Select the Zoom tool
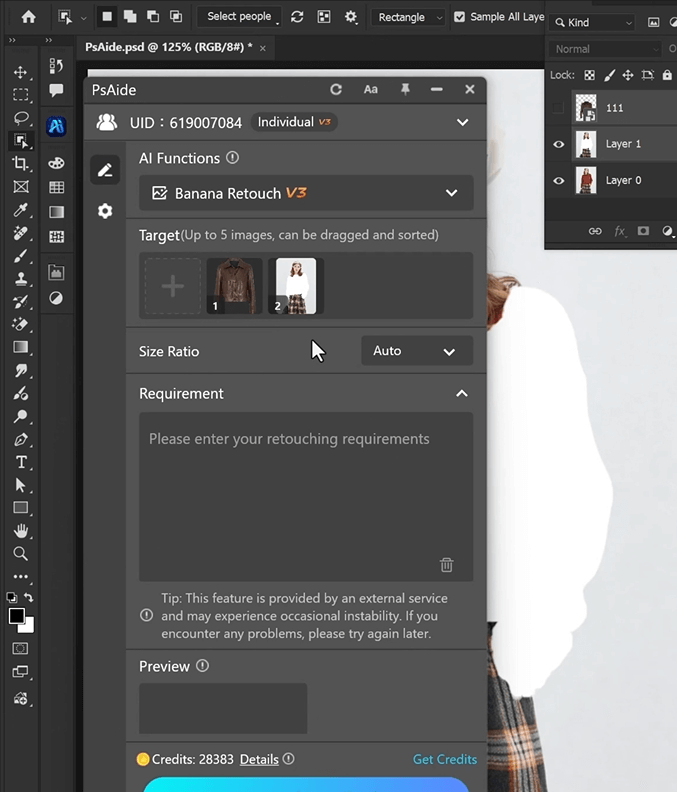This screenshot has height=792, width=677. 20,553
